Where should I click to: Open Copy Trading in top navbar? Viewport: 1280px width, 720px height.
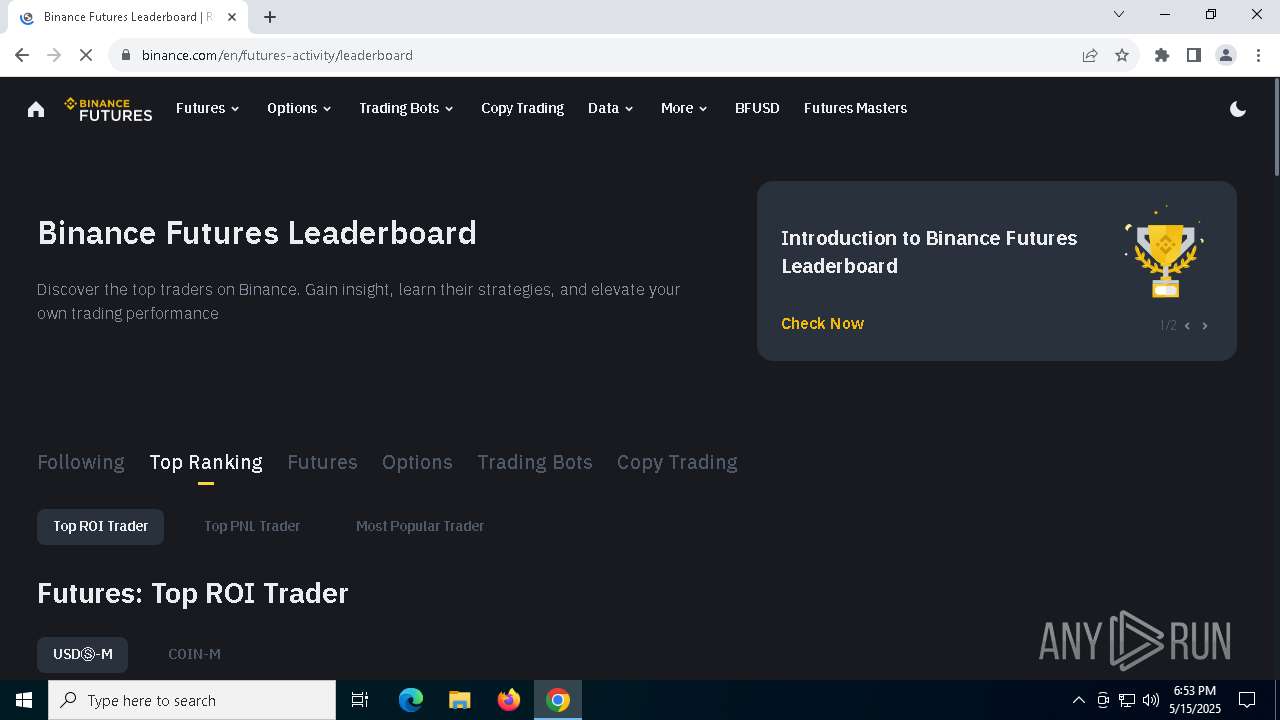[x=522, y=108]
